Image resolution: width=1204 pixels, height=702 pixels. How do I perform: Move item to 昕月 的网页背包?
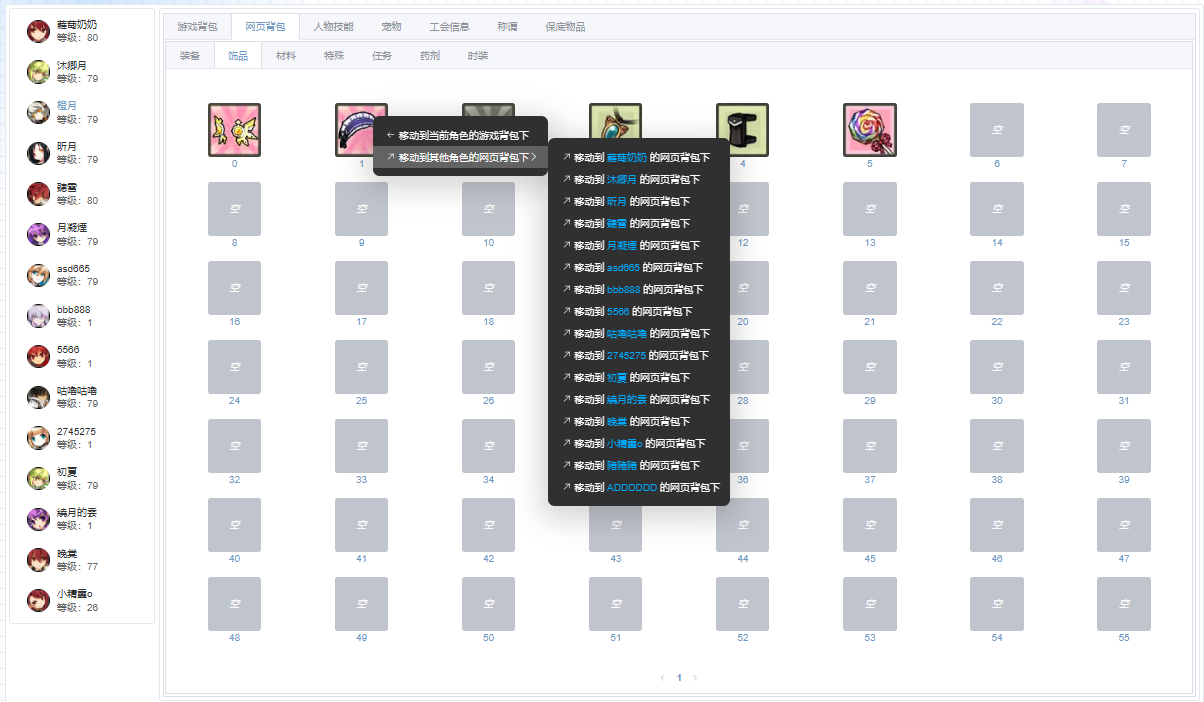[x=639, y=201]
